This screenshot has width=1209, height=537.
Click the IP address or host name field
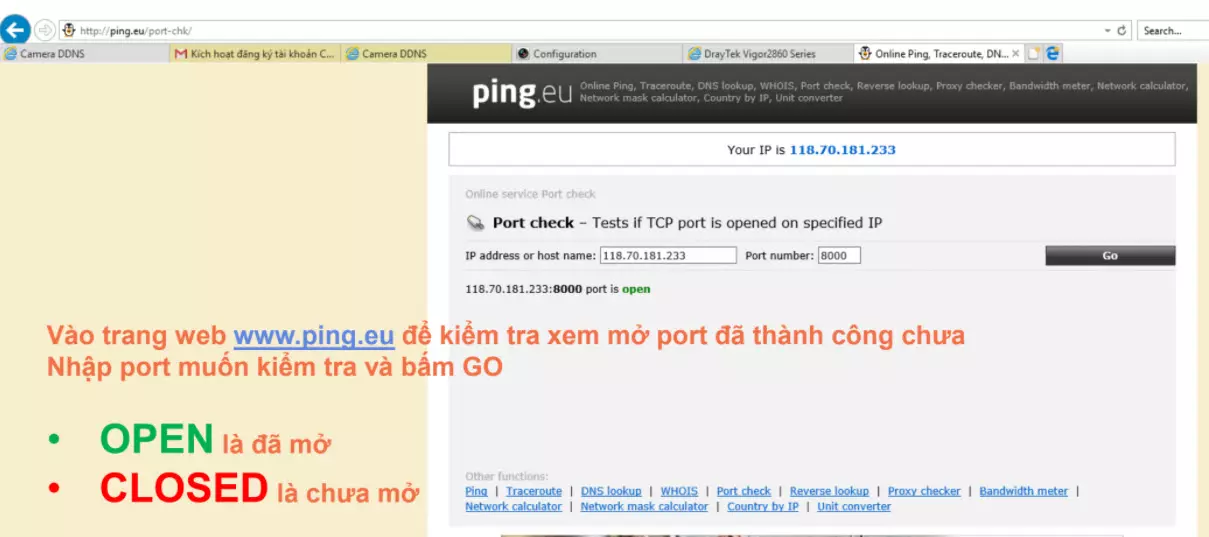[668, 255]
